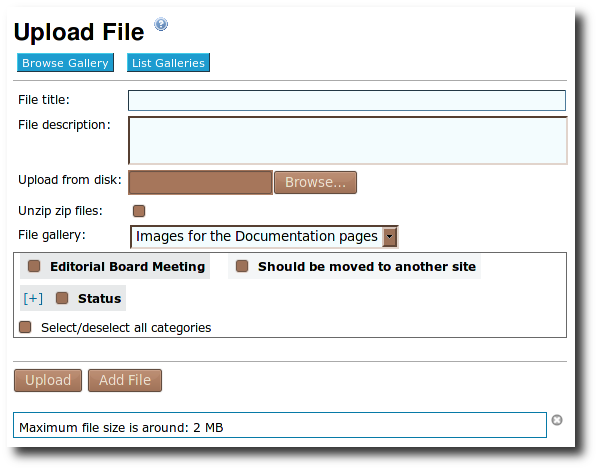Screen dimensions: 598x470
Task: Click the Status category label
Action: coord(100,298)
